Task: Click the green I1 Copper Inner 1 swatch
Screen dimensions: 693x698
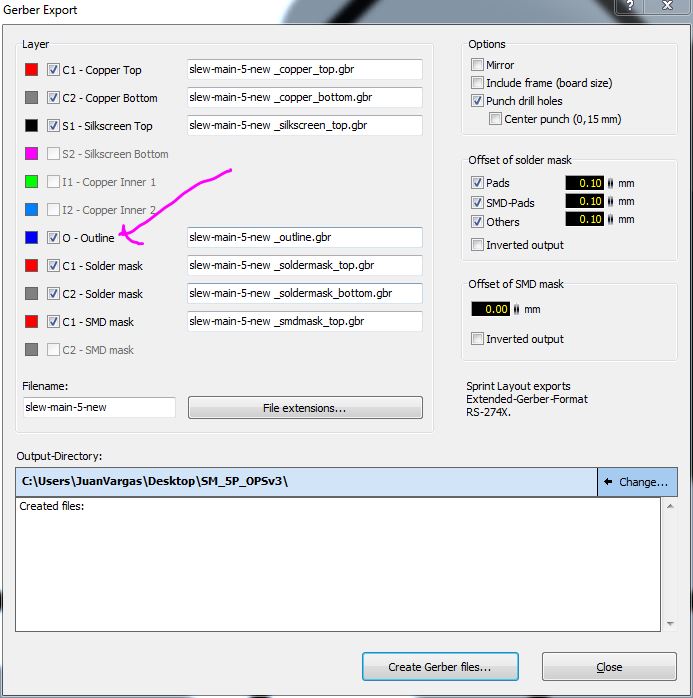Action: (x=31, y=182)
